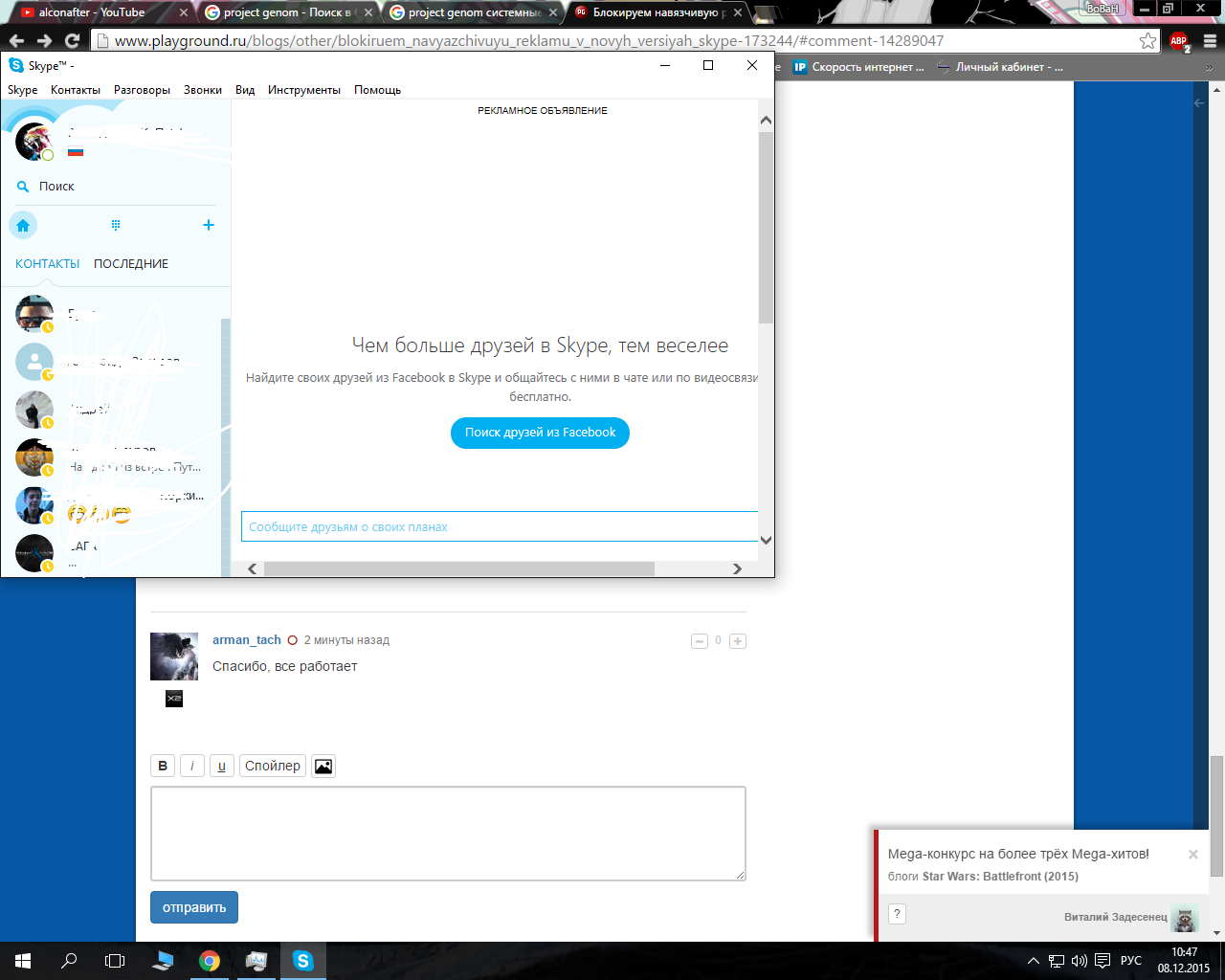Click the Поиск друзей из Facebook button
The height and width of the screenshot is (980, 1225).
pos(540,433)
